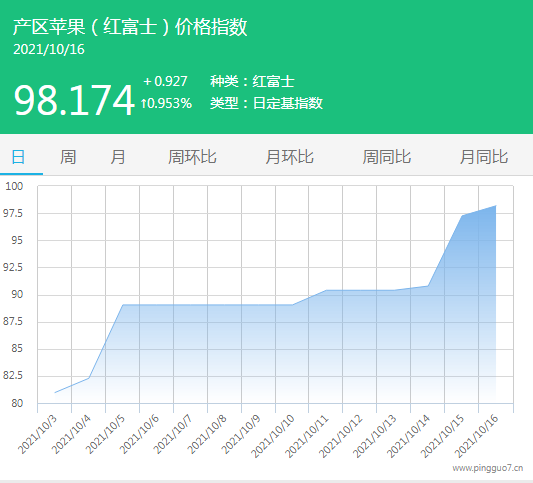Open the 周同比 tab
This screenshot has height=483, width=533.
[x=386, y=157]
